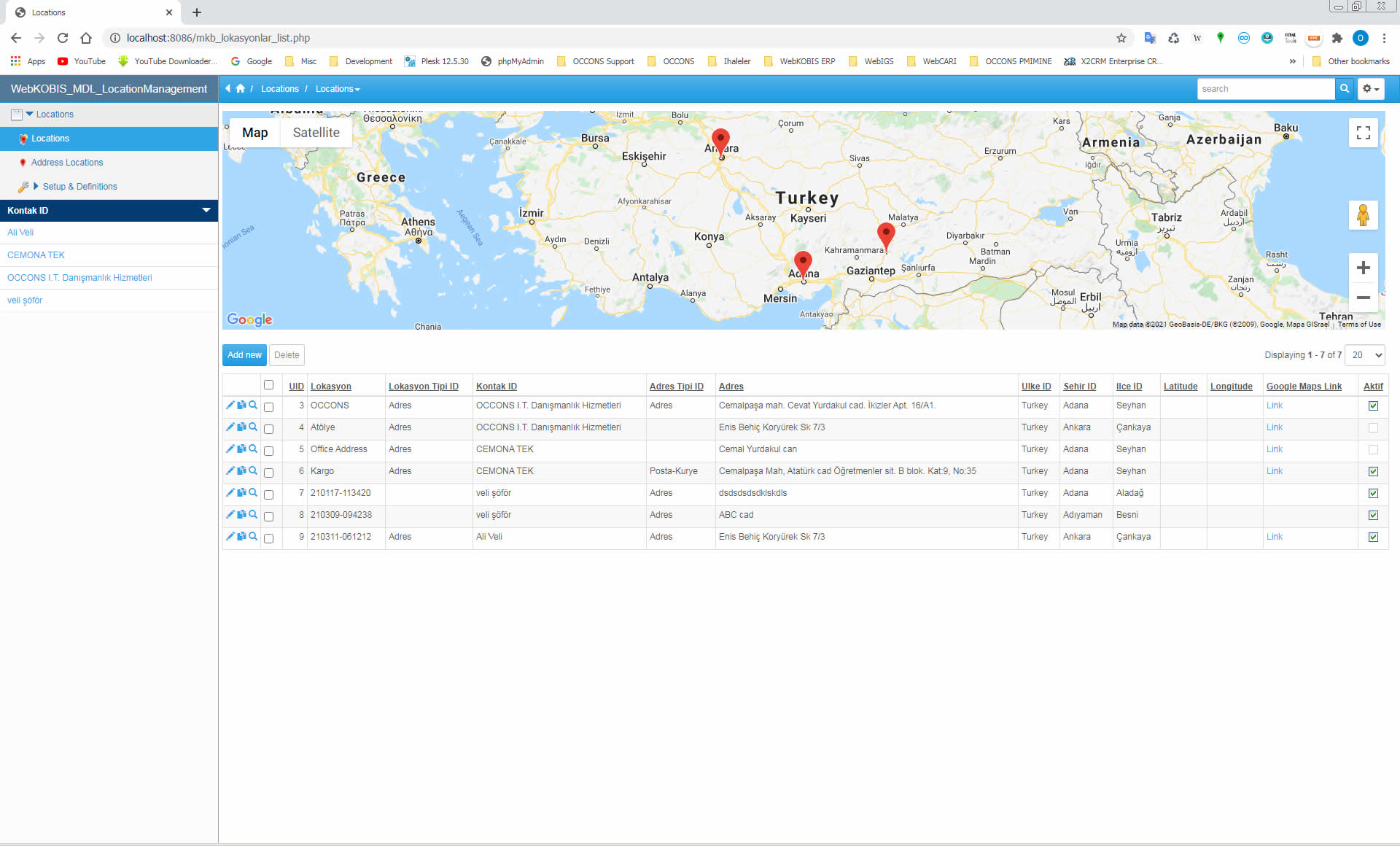Viewport: 1400px width, 846px height.
Task: Select the OCCONS row checkbox
Action: [268, 407]
